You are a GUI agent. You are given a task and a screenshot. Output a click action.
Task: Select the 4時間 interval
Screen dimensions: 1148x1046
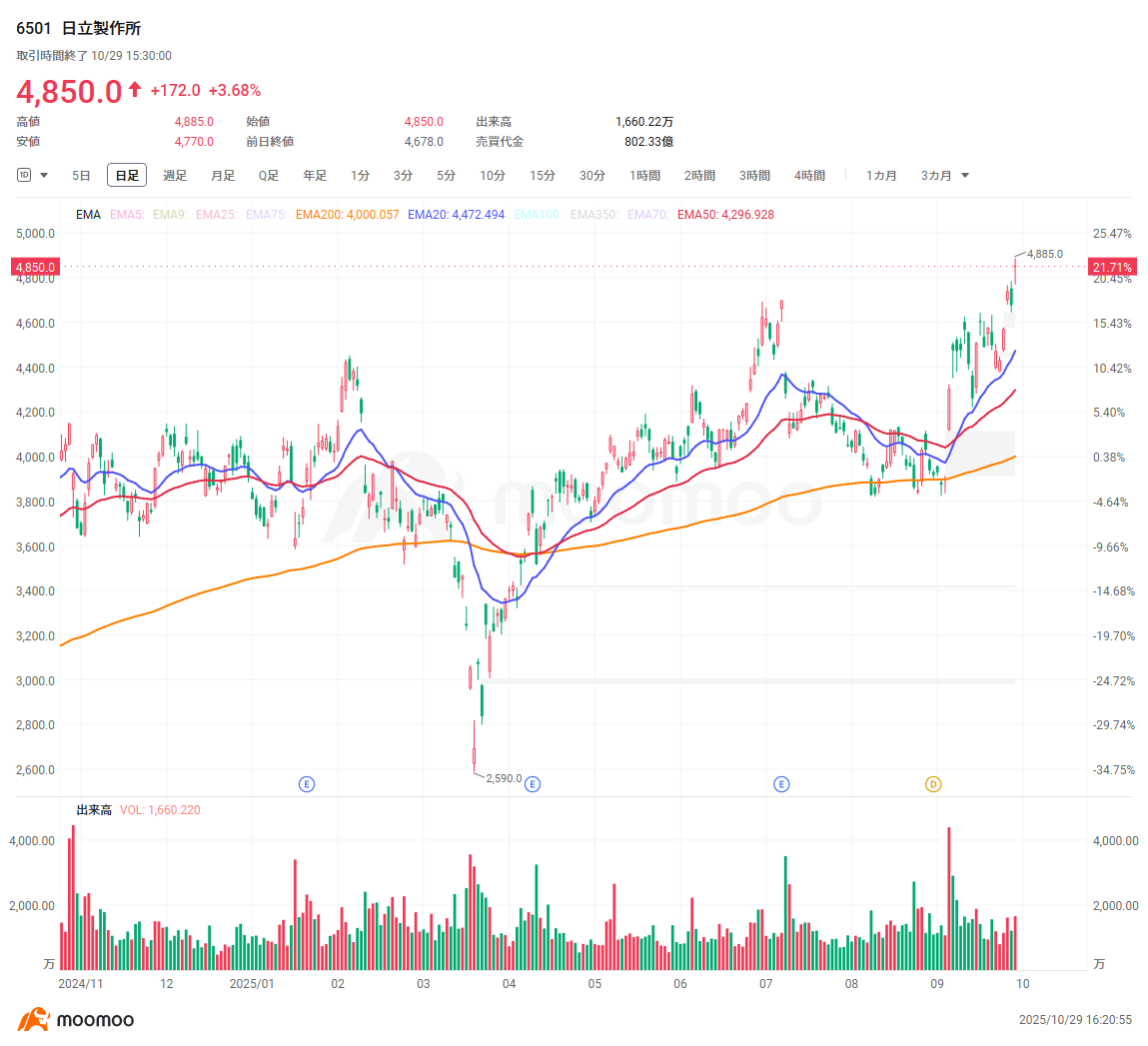tap(809, 176)
